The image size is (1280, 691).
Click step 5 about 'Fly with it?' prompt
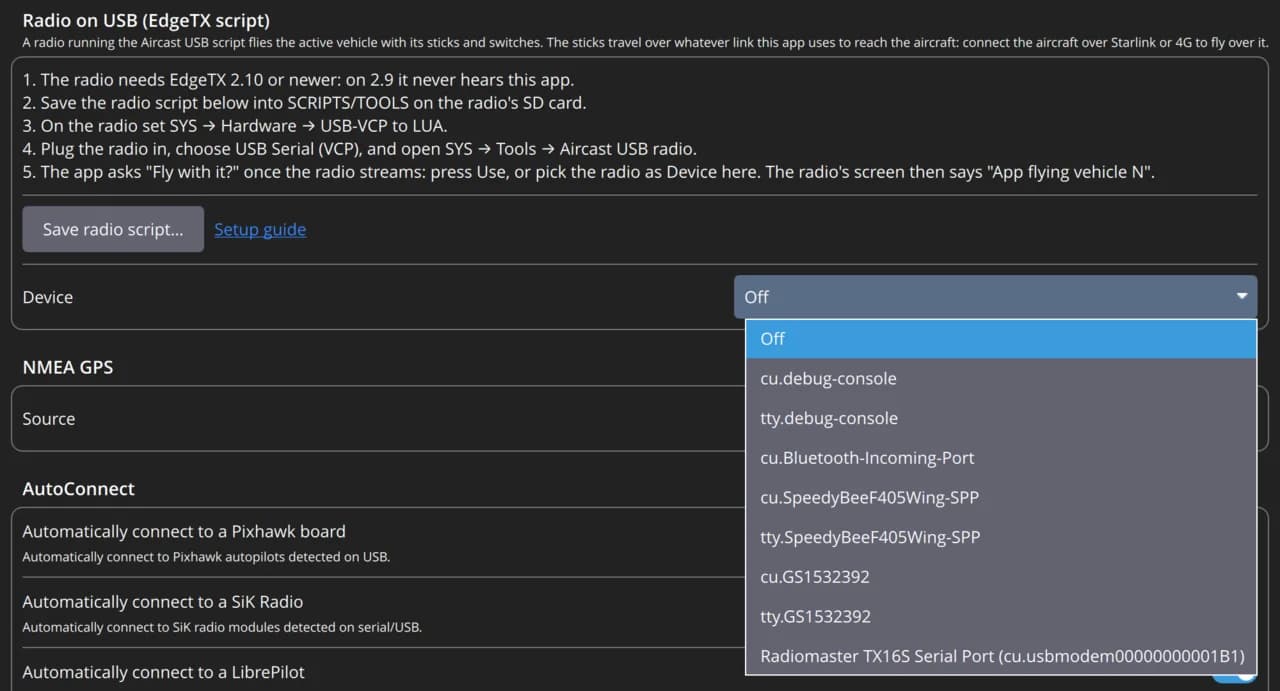tap(589, 172)
